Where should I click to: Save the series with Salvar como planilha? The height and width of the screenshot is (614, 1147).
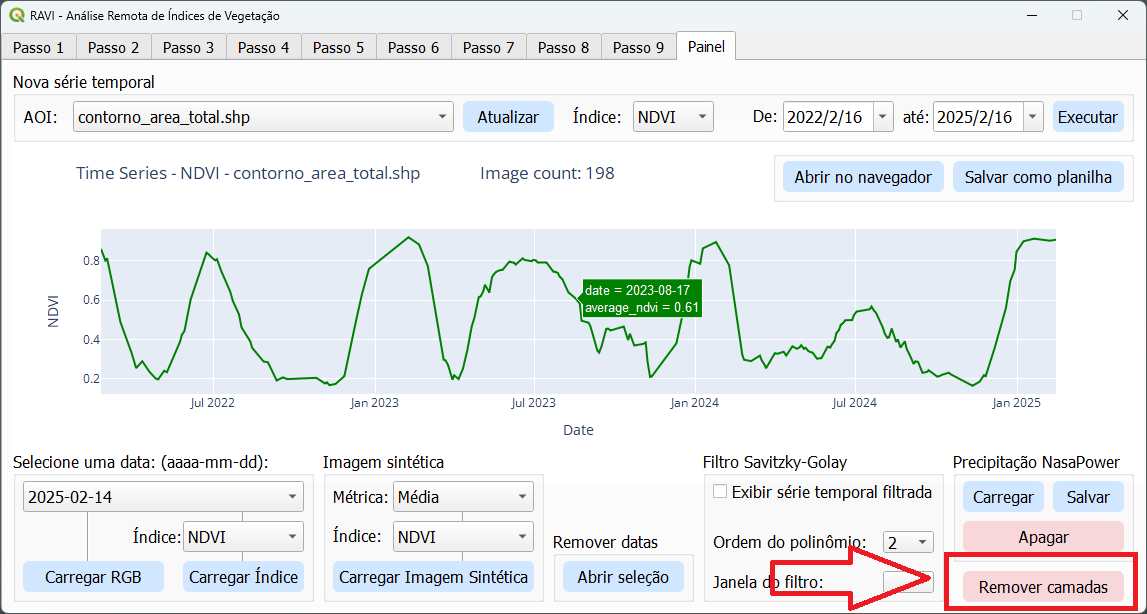point(1038,178)
